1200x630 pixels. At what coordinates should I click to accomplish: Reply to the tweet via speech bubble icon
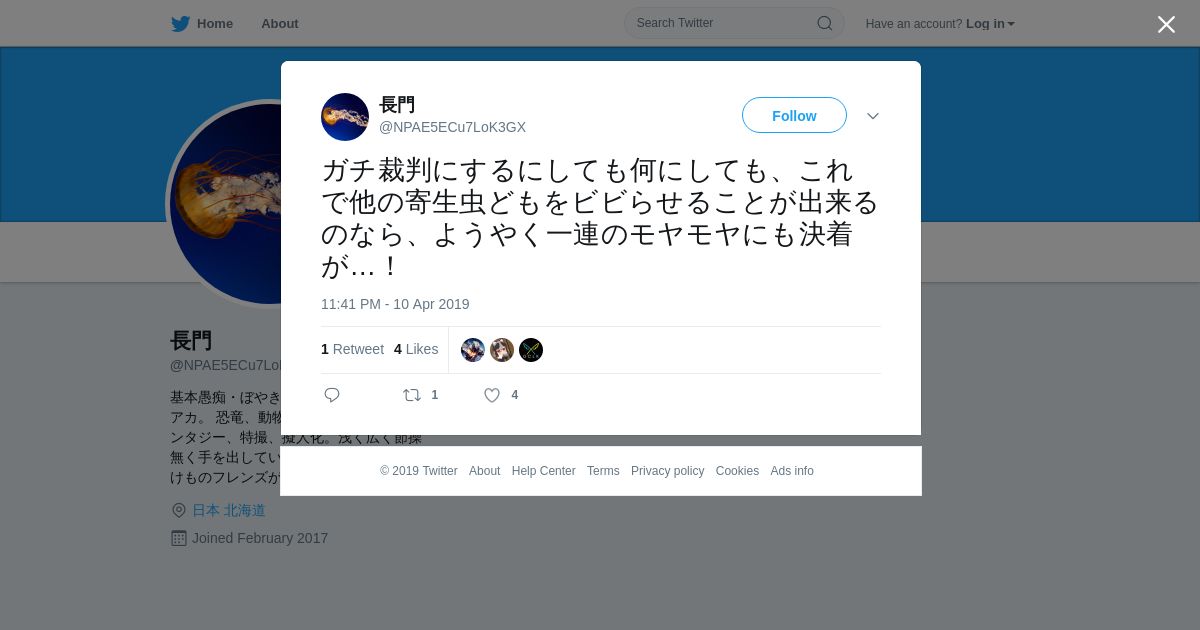(332, 395)
